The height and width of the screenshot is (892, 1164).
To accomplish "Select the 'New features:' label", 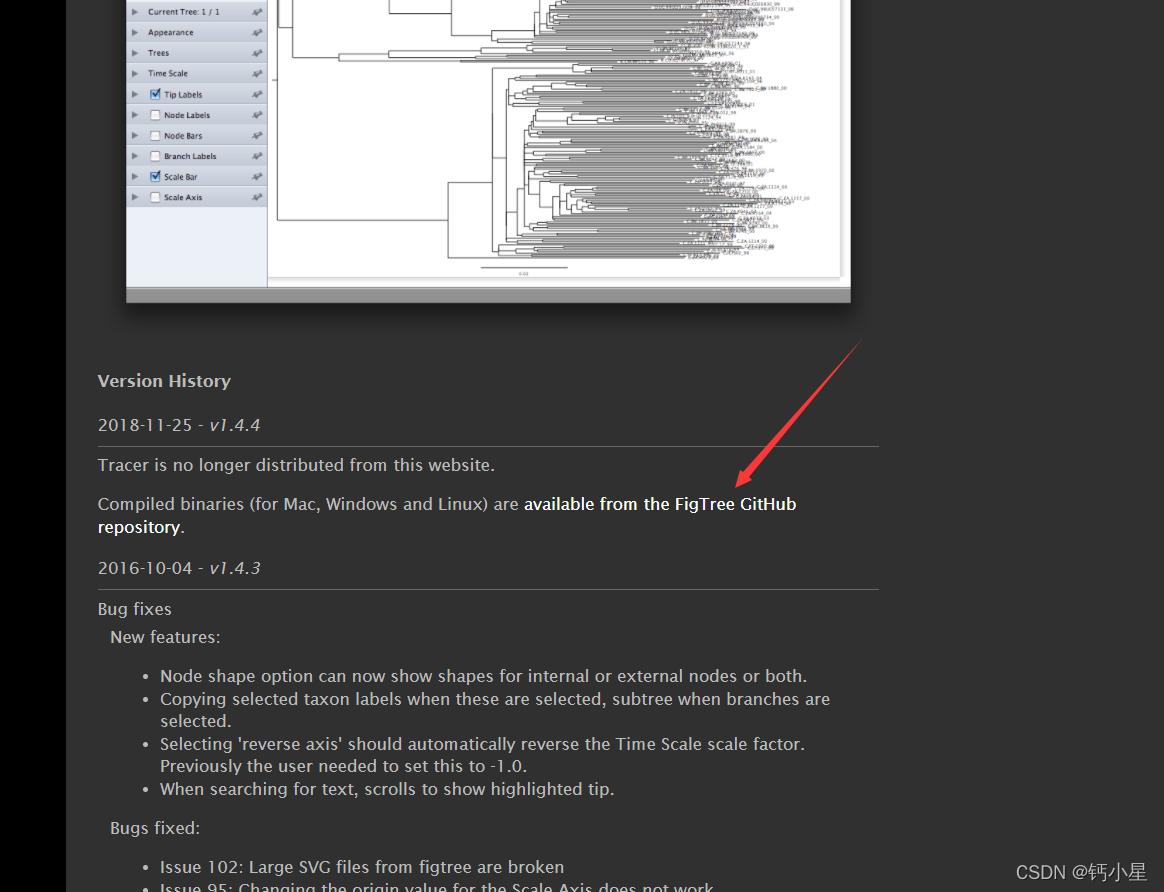I will pyautogui.click(x=165, y=637).
